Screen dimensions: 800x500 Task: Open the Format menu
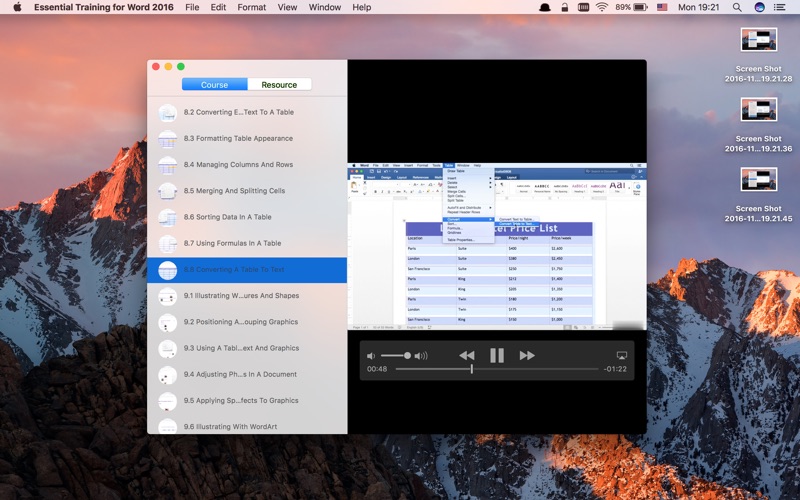252,7
